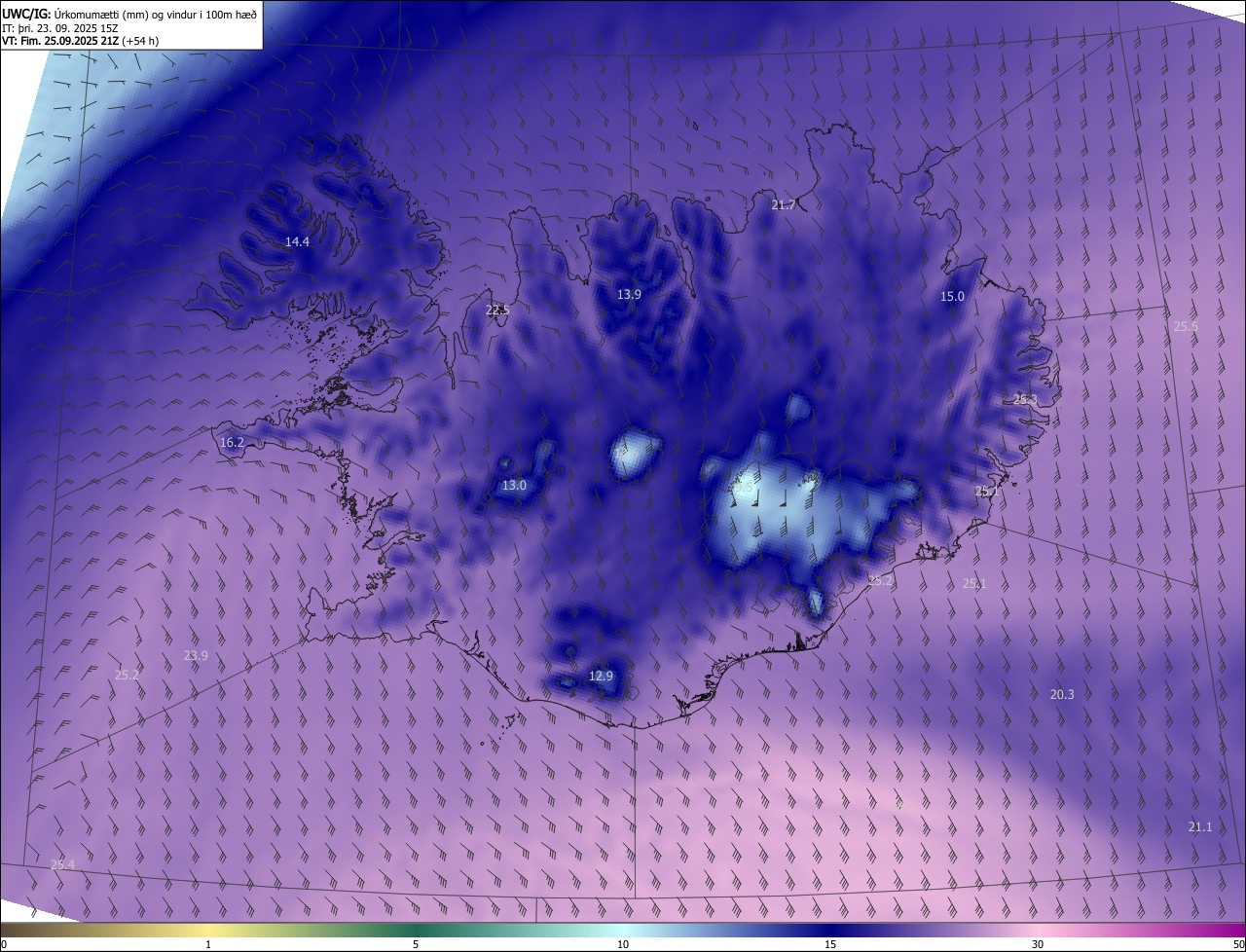Click the 25.4 map value
Screen dimensions: 1246x952
click(x=62, y=864)
